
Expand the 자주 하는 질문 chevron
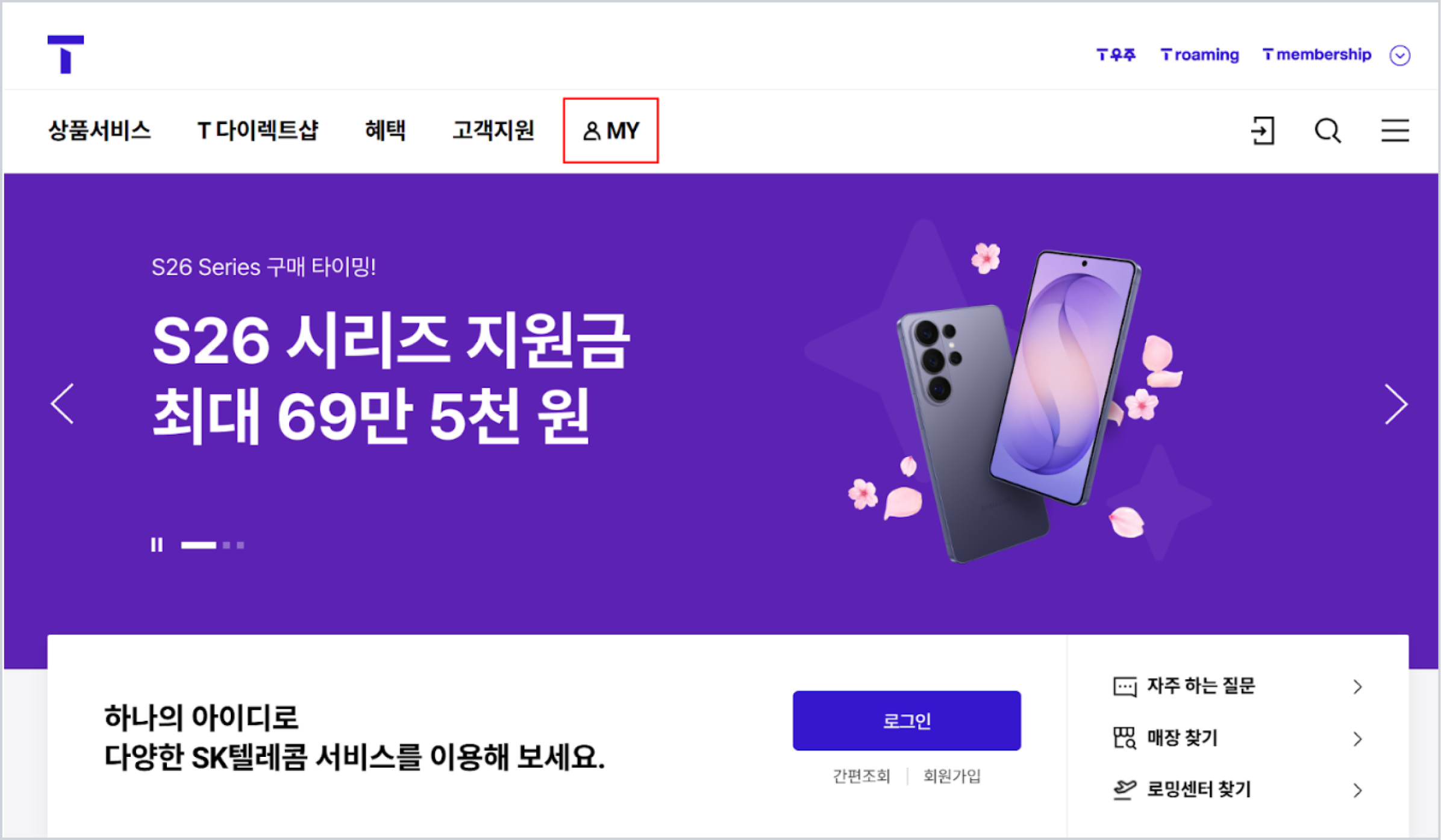pyautogui.click(x=1357, y=686)
